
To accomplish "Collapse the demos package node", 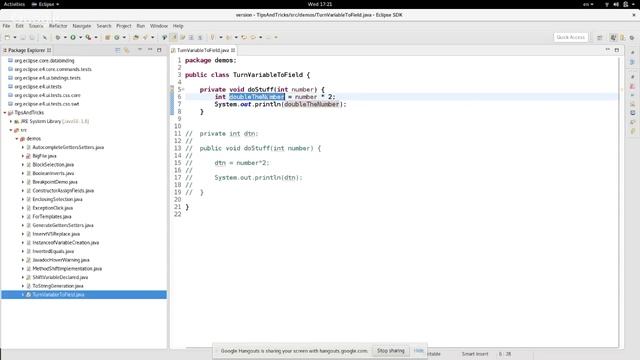I will click(17, 139).
